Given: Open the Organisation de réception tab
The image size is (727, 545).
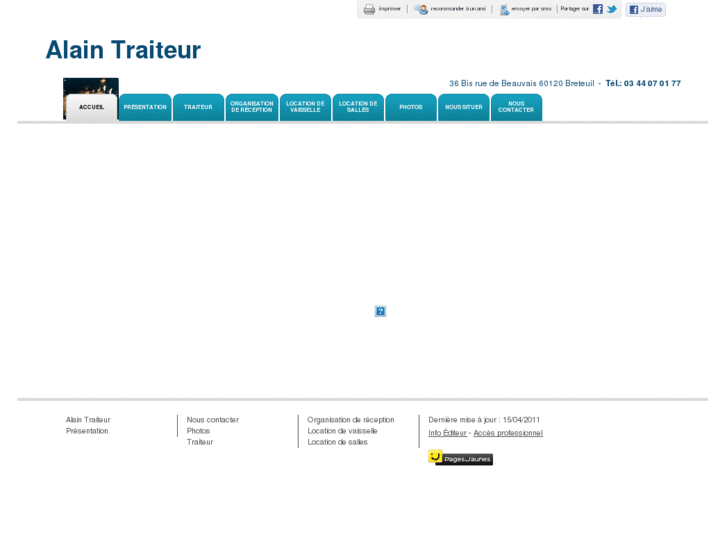Looking at the screenshot, I should click(x=252, y=107).
